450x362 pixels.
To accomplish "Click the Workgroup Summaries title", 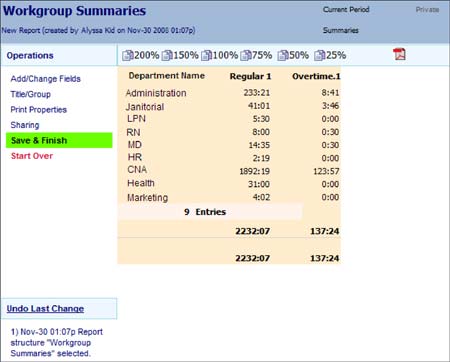I will 74,11.
